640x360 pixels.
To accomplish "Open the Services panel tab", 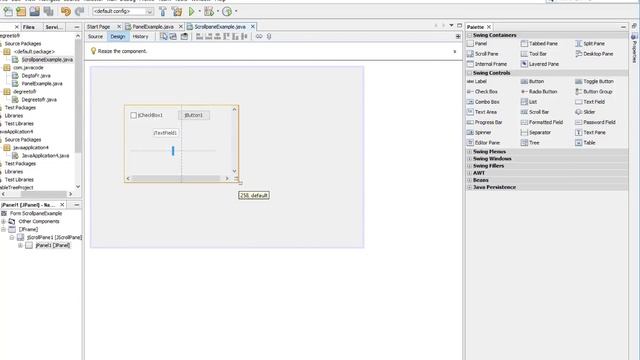I will pos(54,27).
